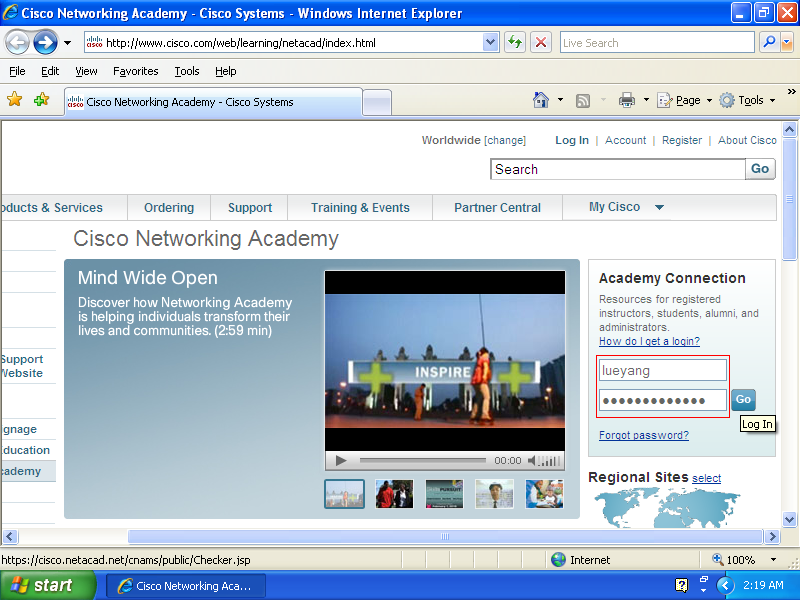800x600 pixels.
Task: Click the Live Search magnifier icon
Action: point(768,42)
